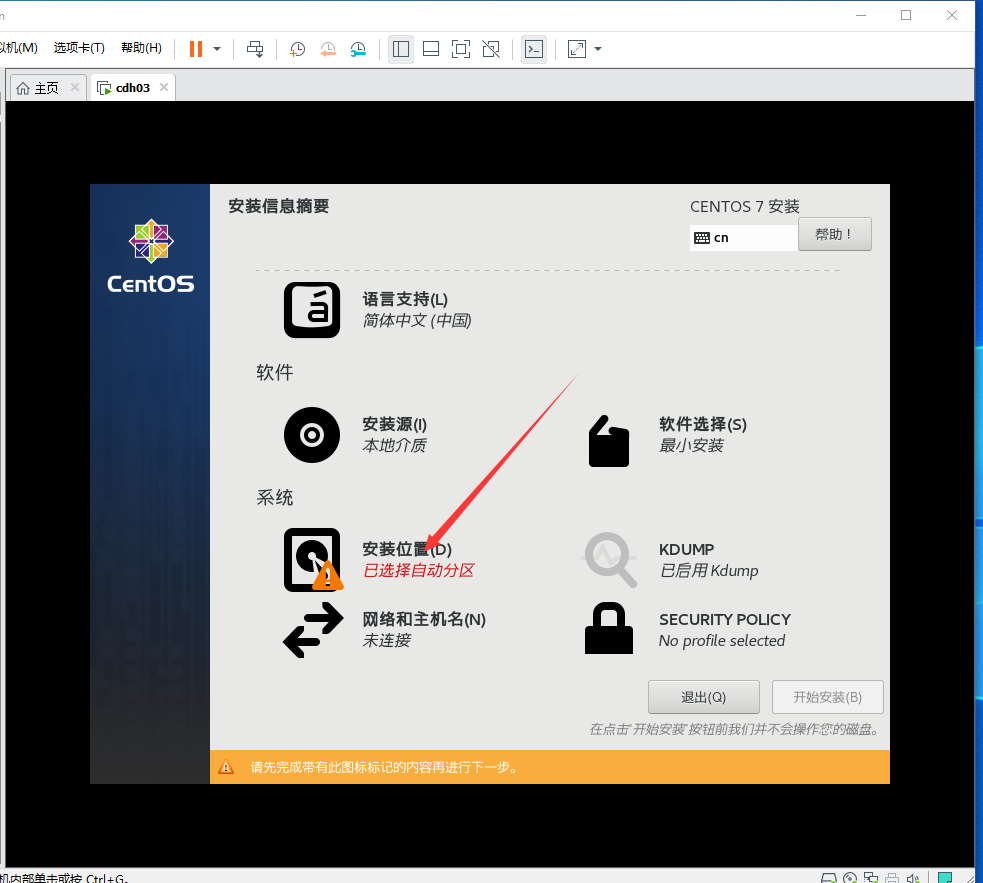
Task: Revert to the previous snapshot icon
Action: click(x=328, y=49)
